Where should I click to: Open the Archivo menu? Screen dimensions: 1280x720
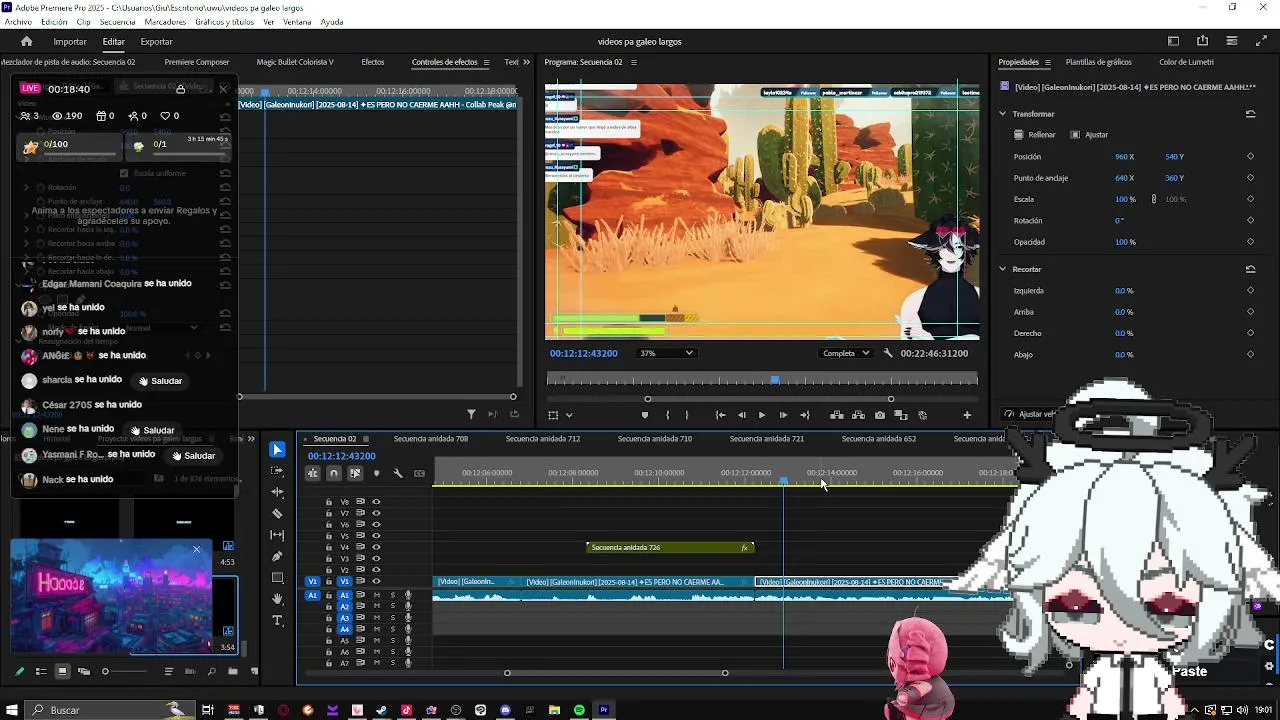click(18, 22)
